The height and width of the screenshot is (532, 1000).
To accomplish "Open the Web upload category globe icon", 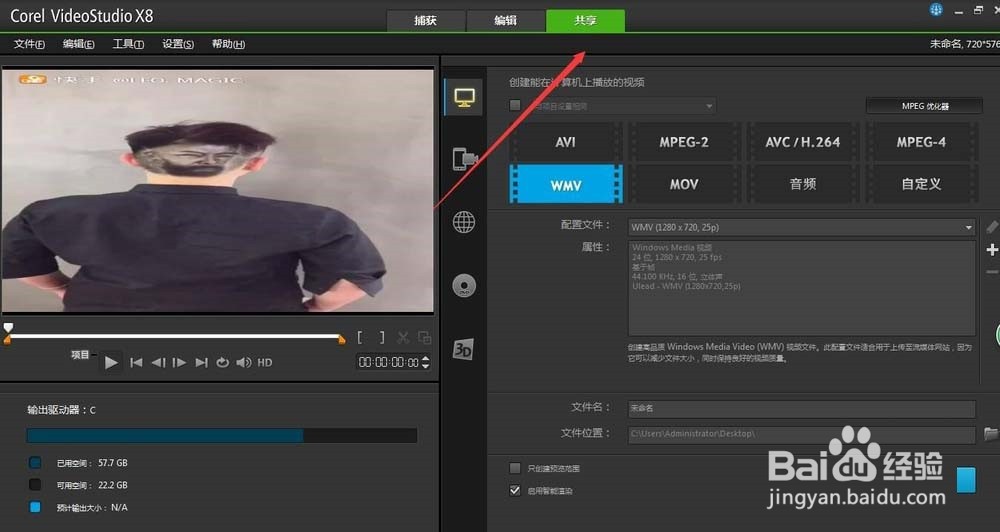I will click(464, 222).
